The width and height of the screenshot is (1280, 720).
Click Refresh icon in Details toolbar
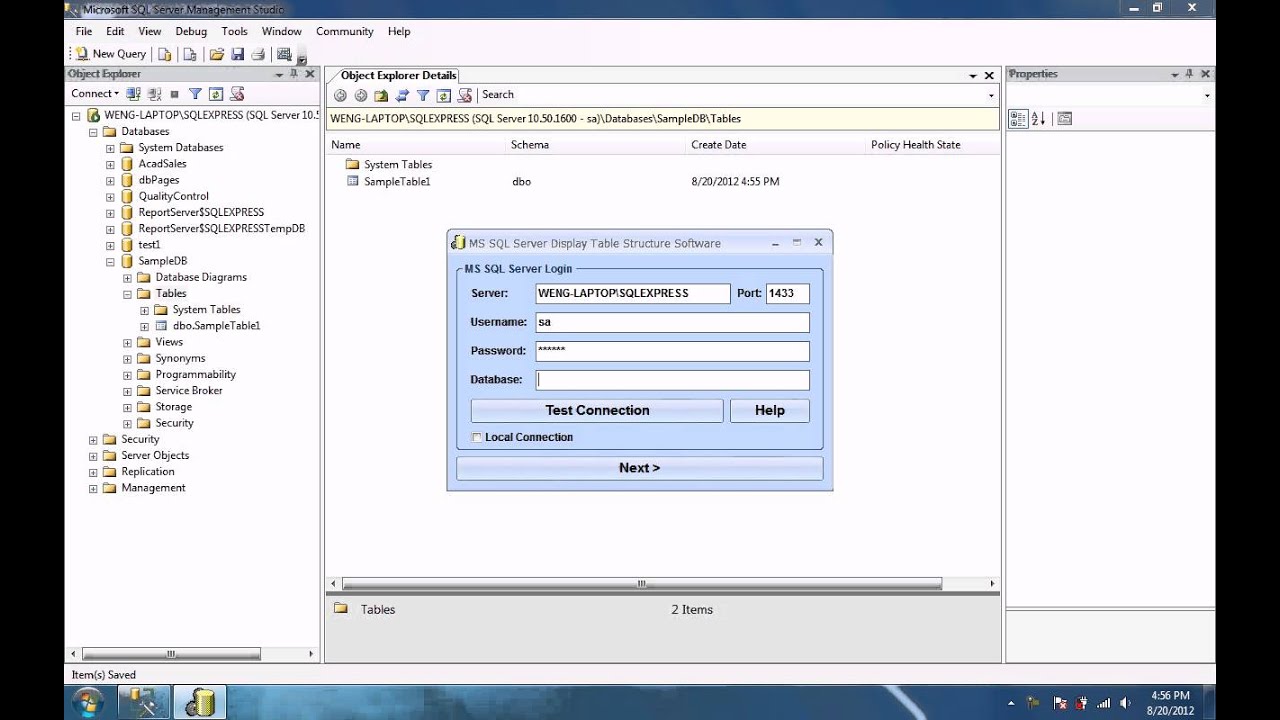[443, 95]
